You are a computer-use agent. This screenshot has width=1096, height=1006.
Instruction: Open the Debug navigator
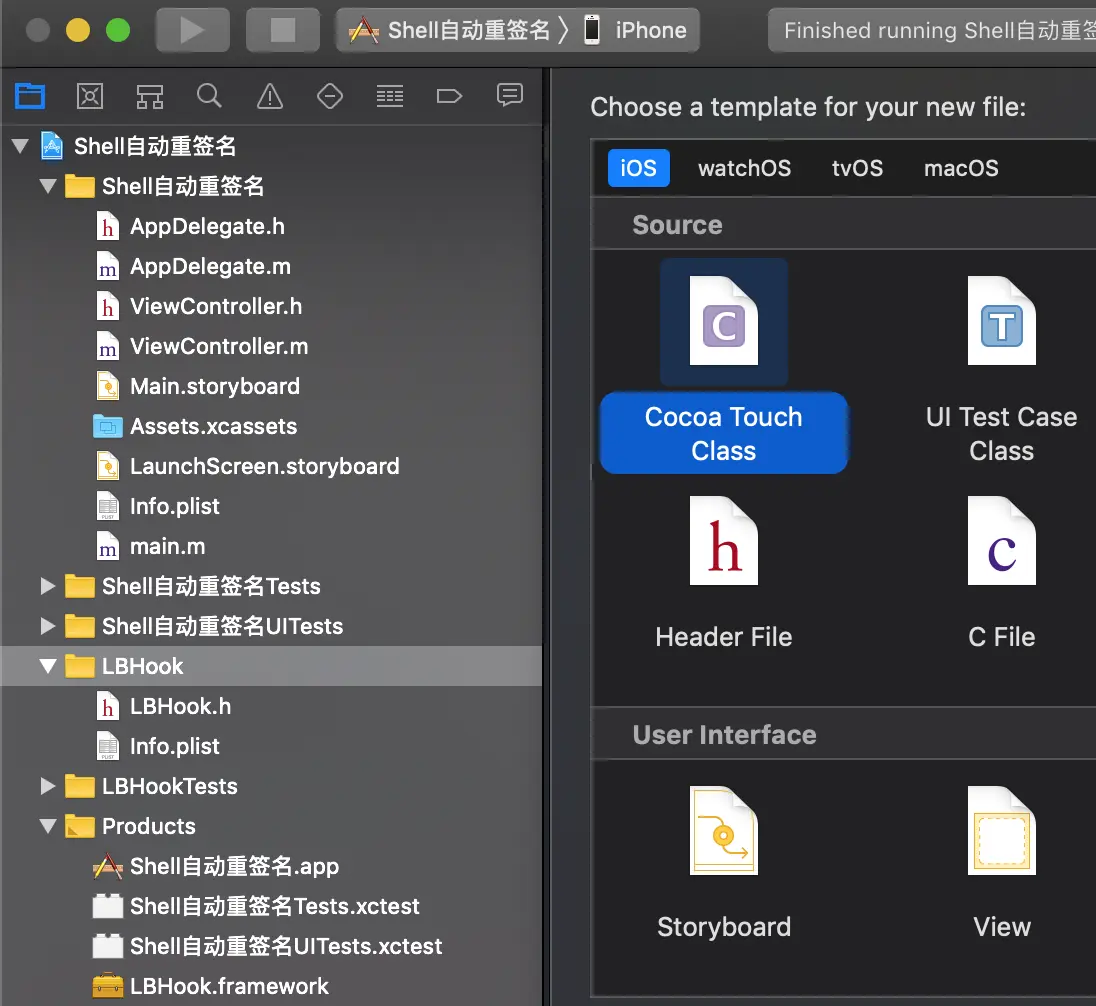click(390, 96)
